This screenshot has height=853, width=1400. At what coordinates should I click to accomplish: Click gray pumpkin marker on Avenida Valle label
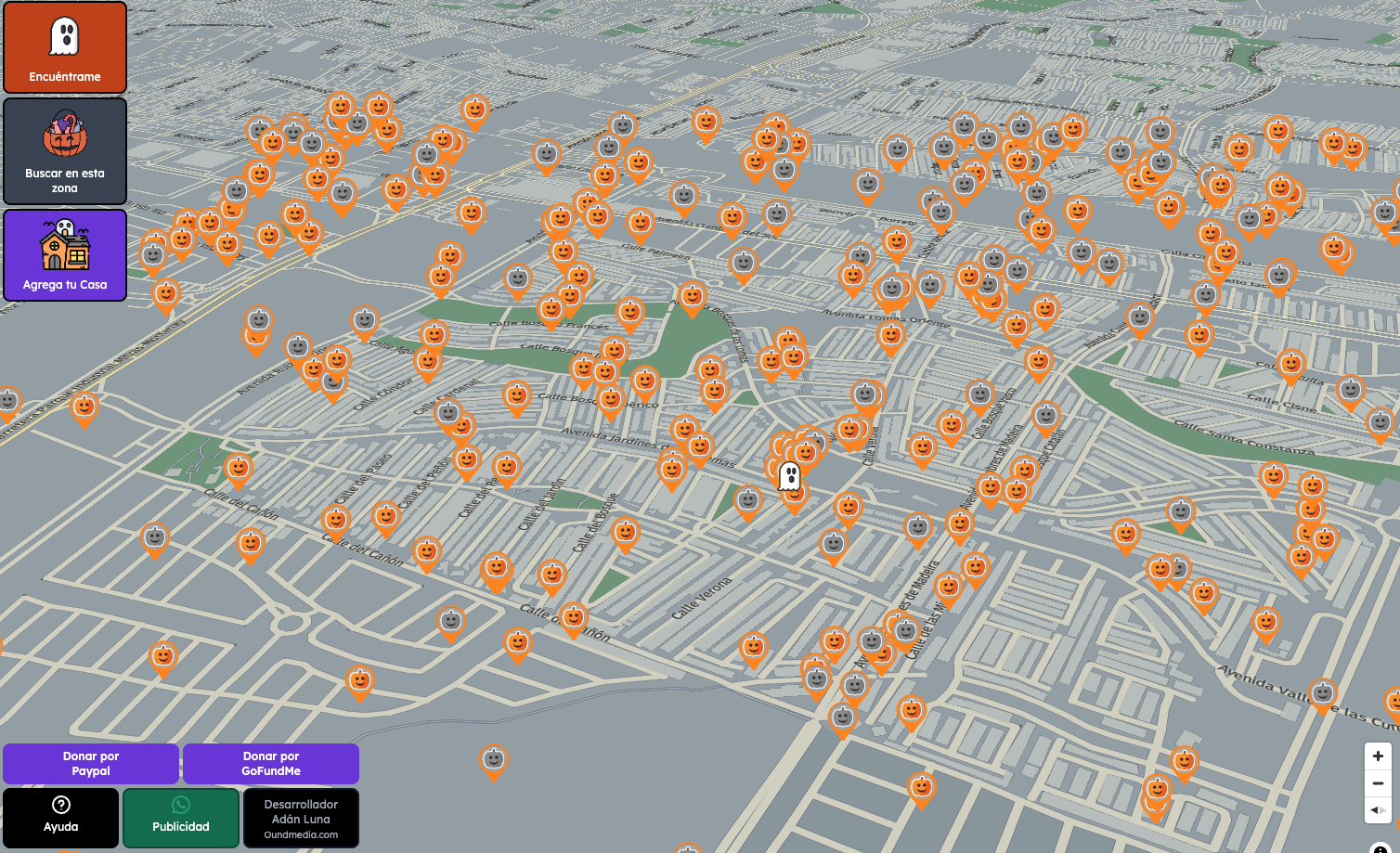(1322, 693)
